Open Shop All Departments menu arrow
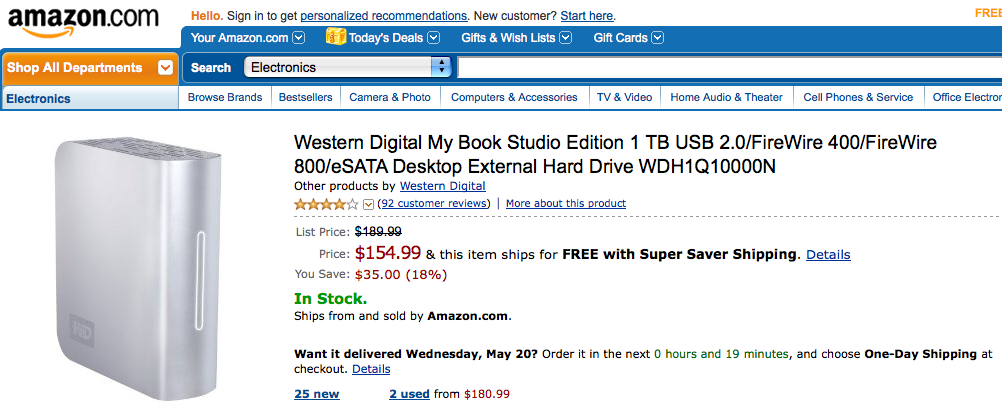Image resolution: width=1002 pixels, height=414 pixels. [166, 68]
